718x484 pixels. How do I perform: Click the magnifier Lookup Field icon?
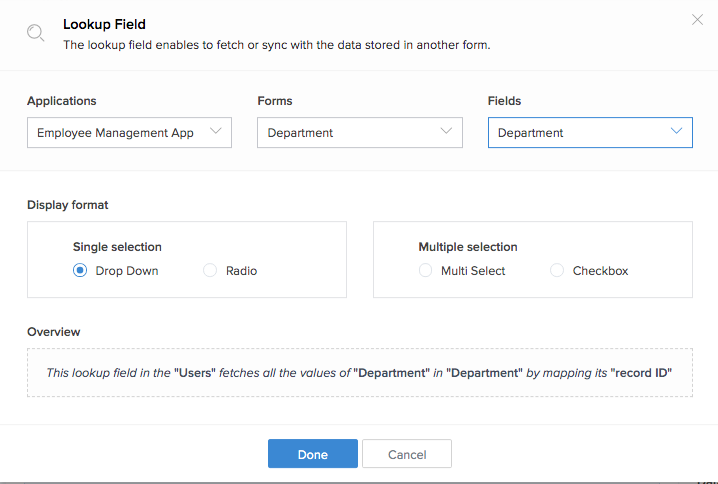tap(36, 33)
